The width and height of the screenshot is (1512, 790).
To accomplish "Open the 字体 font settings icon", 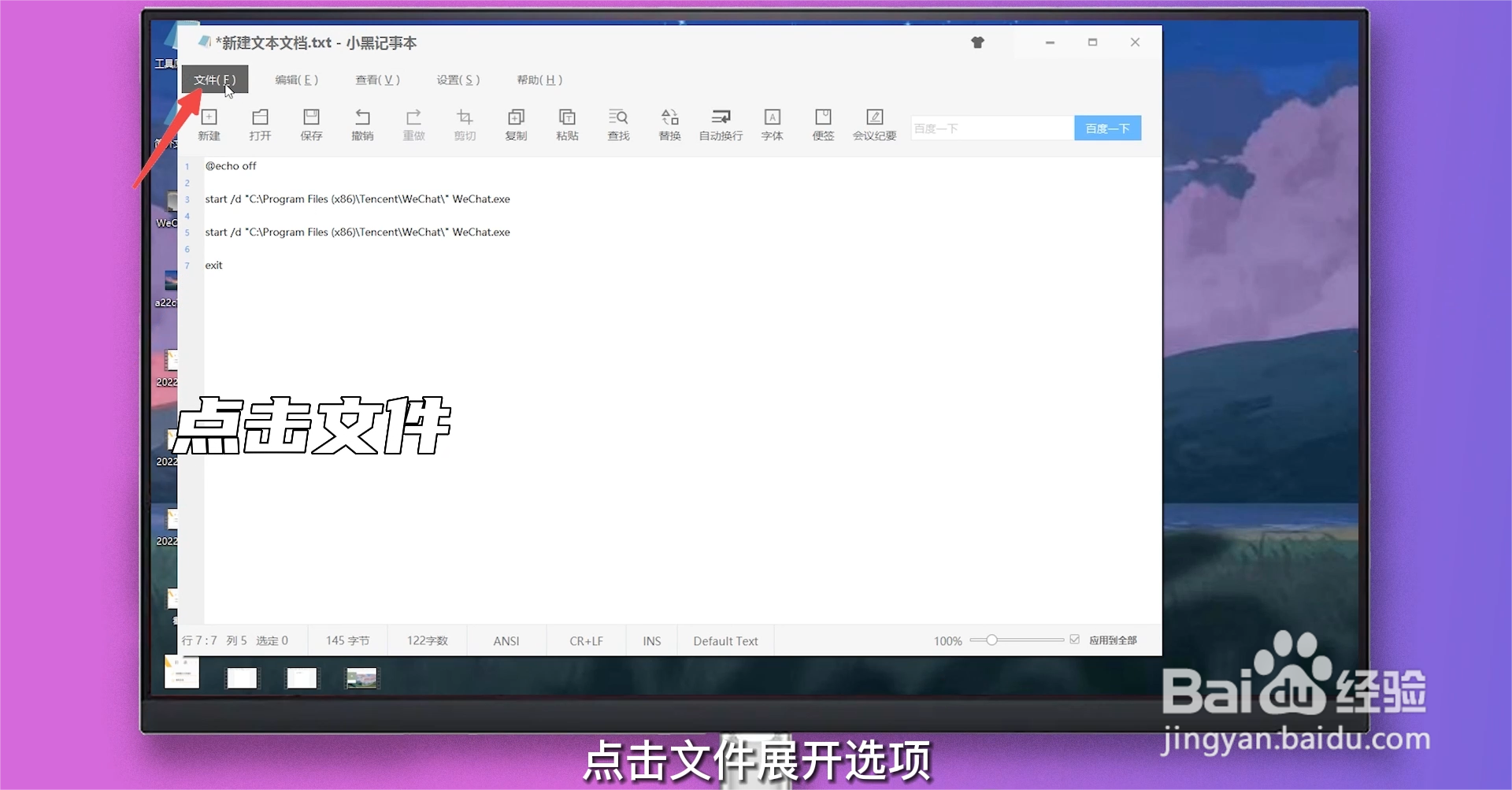I will 772,124.
